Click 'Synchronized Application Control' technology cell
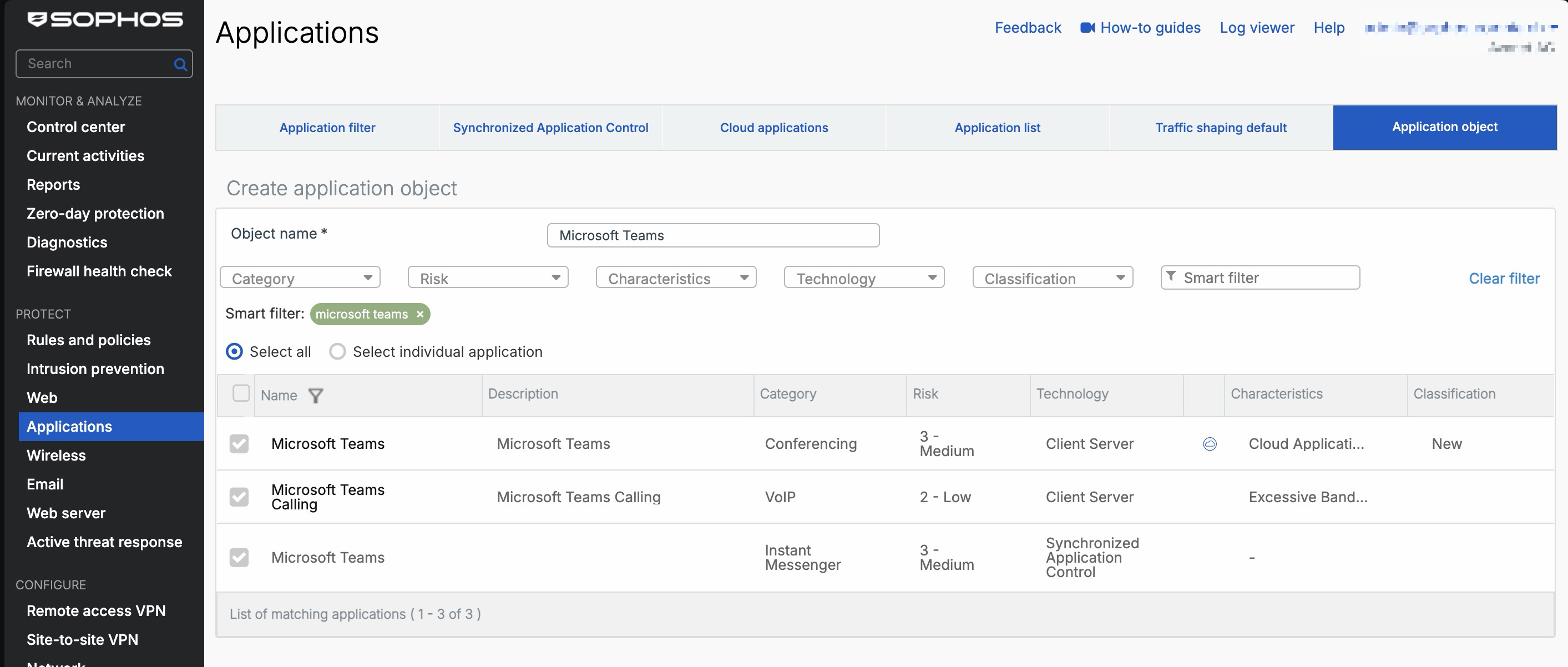The width and height of the screenshot is (1568, 667). (x=1092, y=558)
